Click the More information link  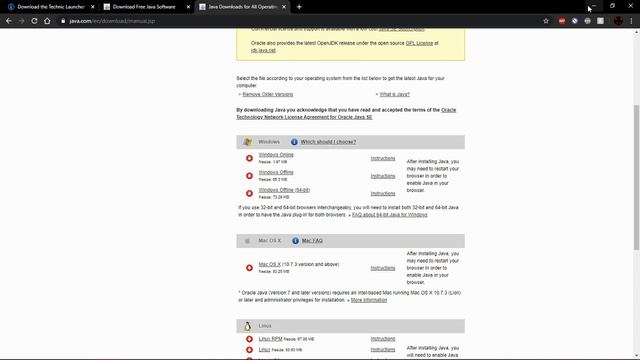coord(369,300)
